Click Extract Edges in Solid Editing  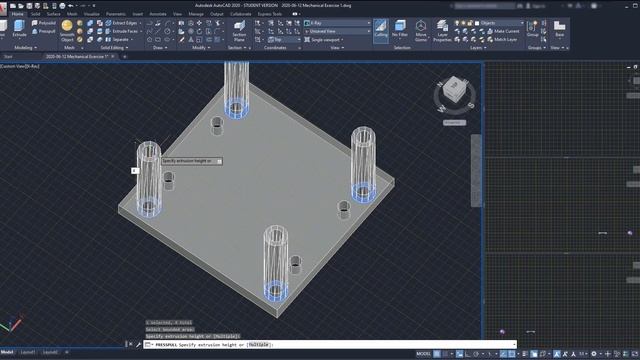pyautogui.click(x=121, y=23)
